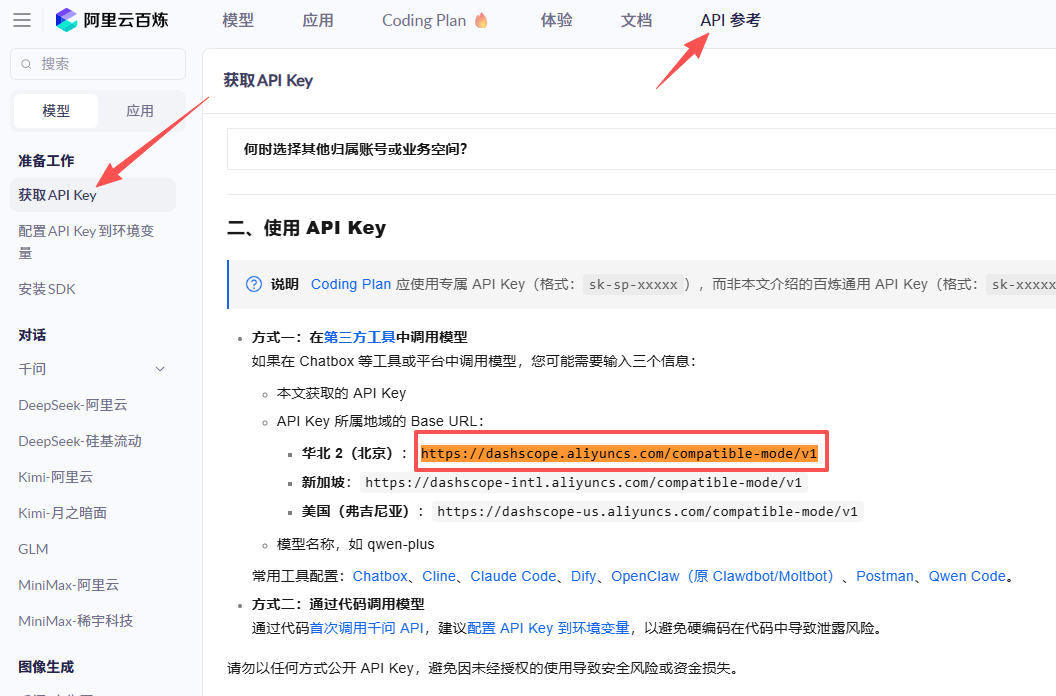Open the hamburger menu icon

click(22, 20)
